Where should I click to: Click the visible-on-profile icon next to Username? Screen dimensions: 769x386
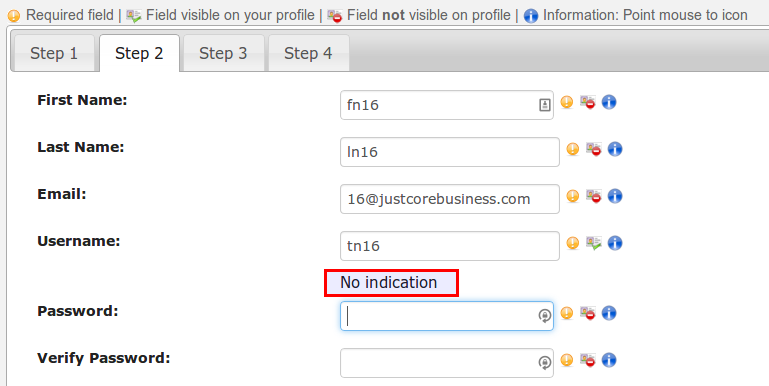[594, 243]
